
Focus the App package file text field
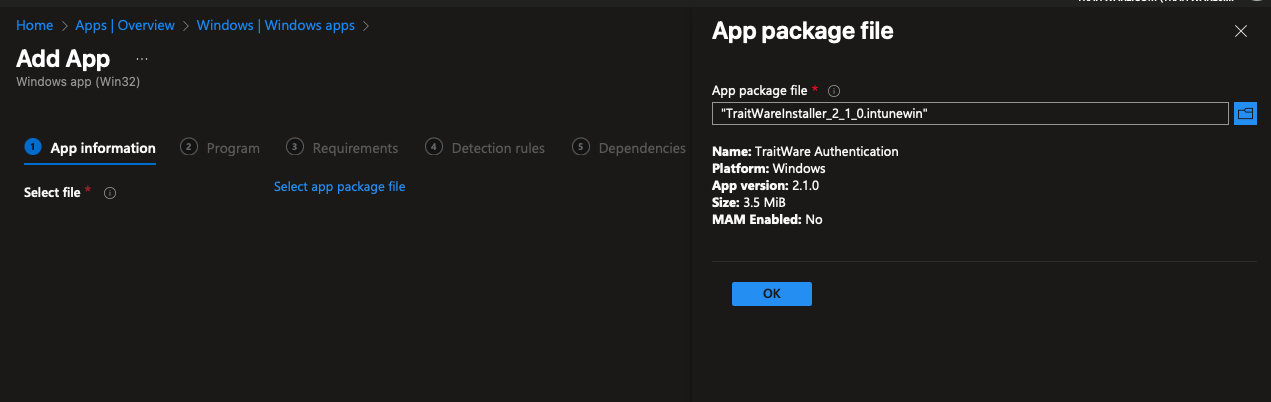coord(969,114)
